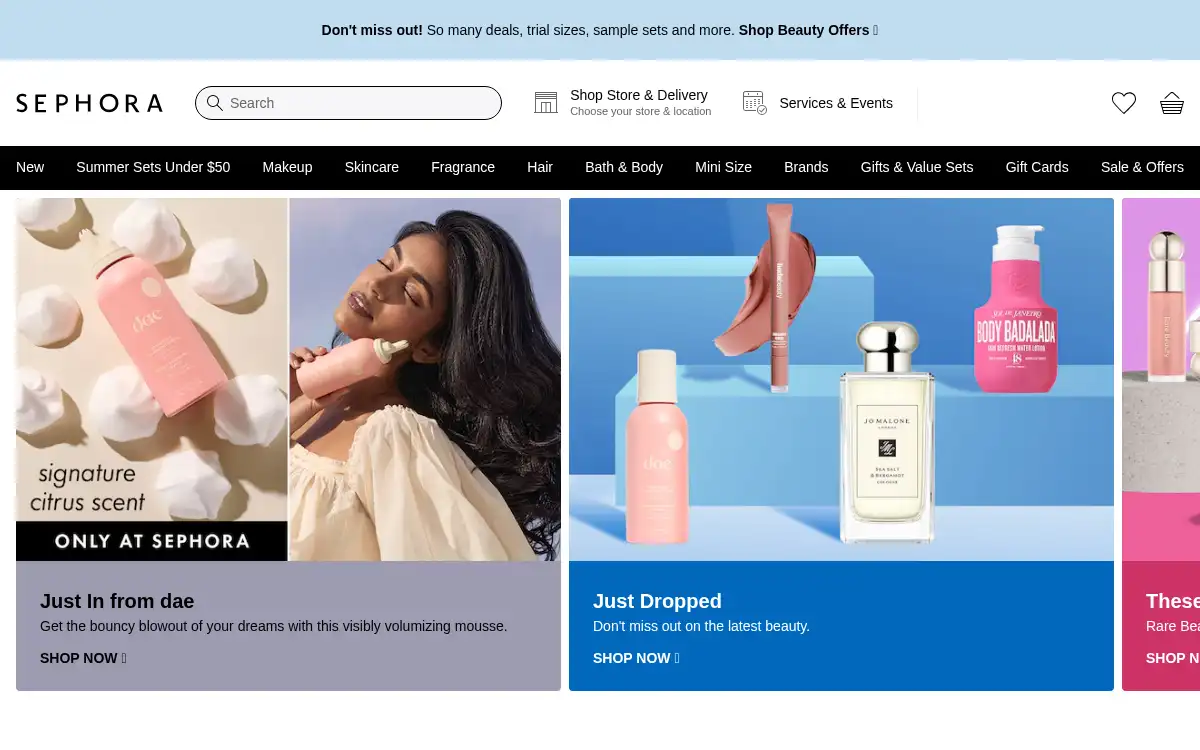Open the Mini Size menu
Screen dimensions: 1200x750
(x=723, y=167)
